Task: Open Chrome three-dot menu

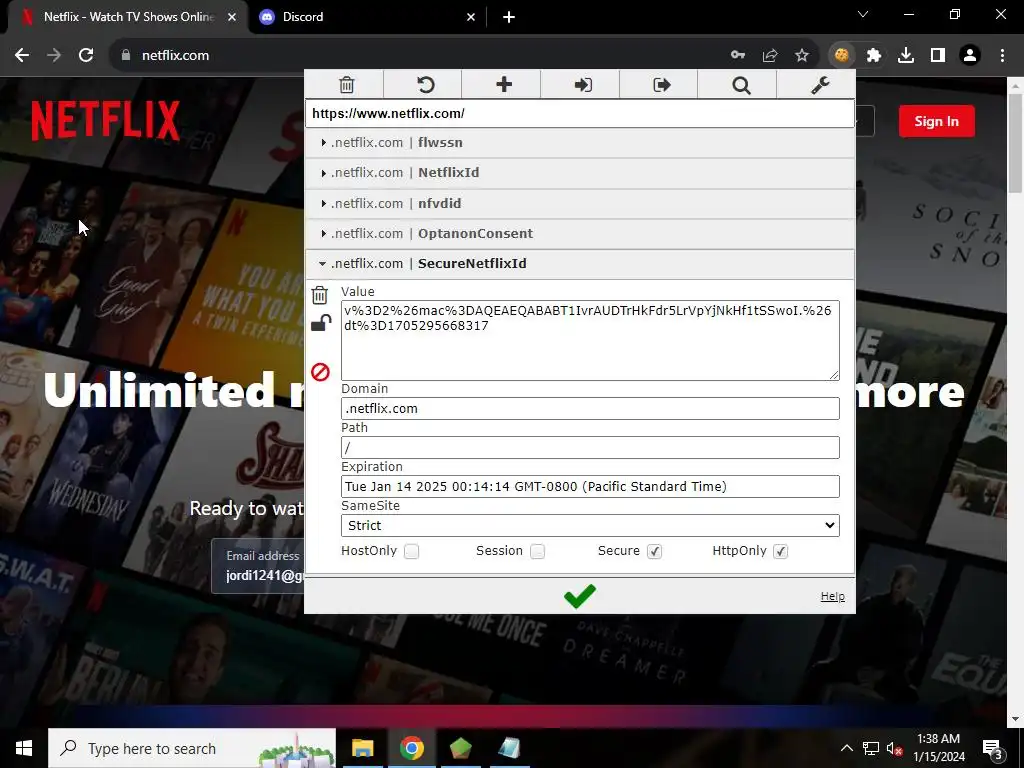Action: click(x=1002, y=56)
